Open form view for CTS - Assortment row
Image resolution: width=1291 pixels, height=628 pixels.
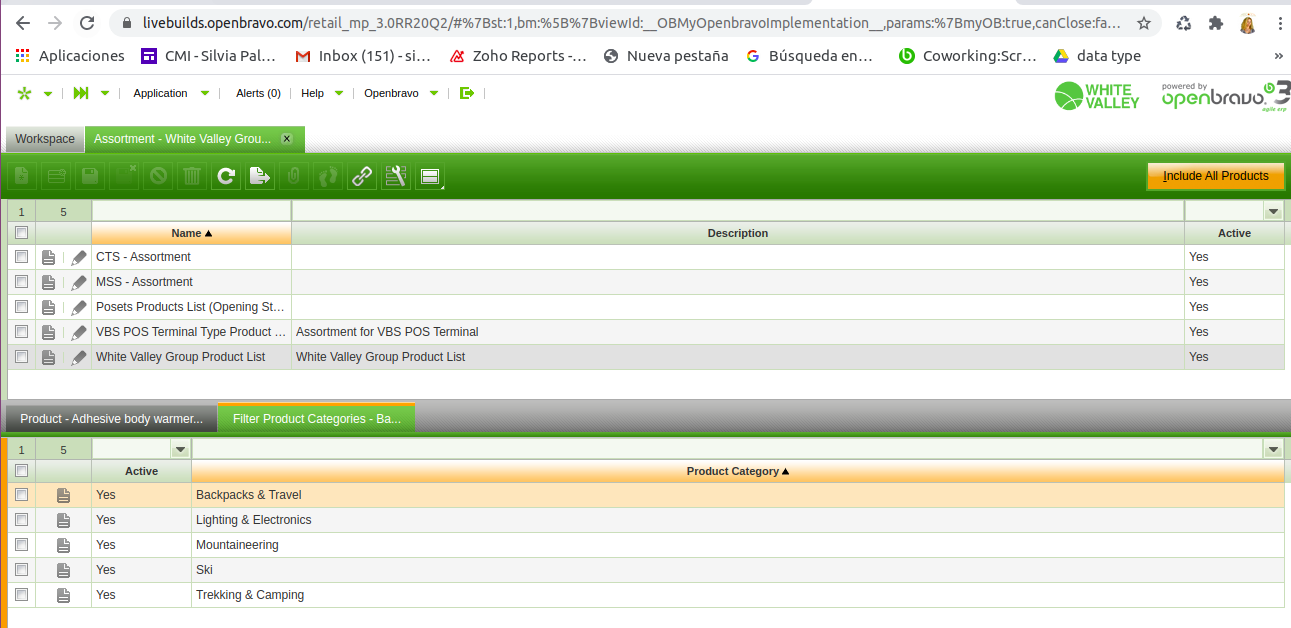[x=48, y=257]
